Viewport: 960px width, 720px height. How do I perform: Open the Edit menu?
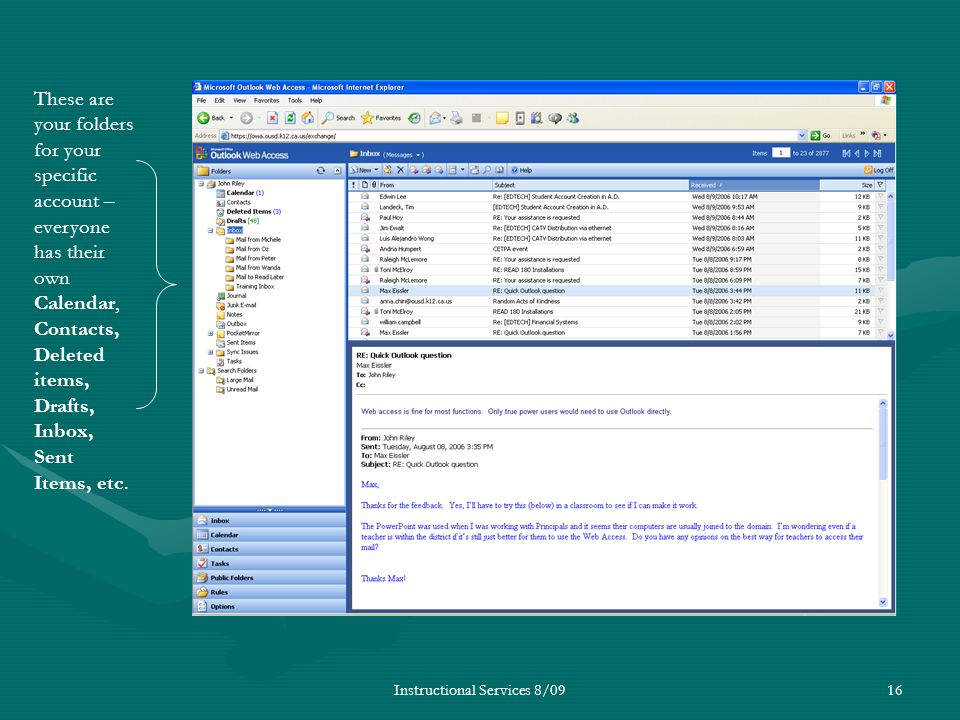[219, 100]
